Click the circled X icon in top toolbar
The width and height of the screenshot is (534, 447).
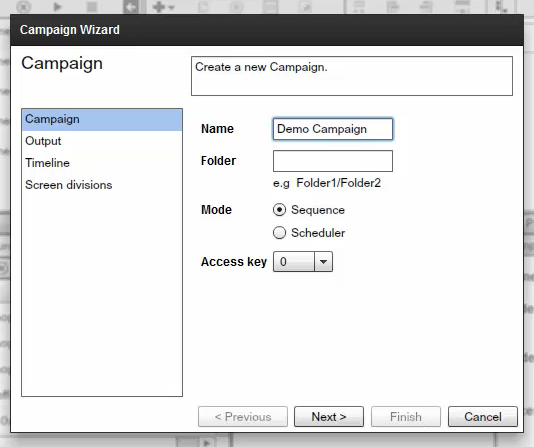[23, 6]
